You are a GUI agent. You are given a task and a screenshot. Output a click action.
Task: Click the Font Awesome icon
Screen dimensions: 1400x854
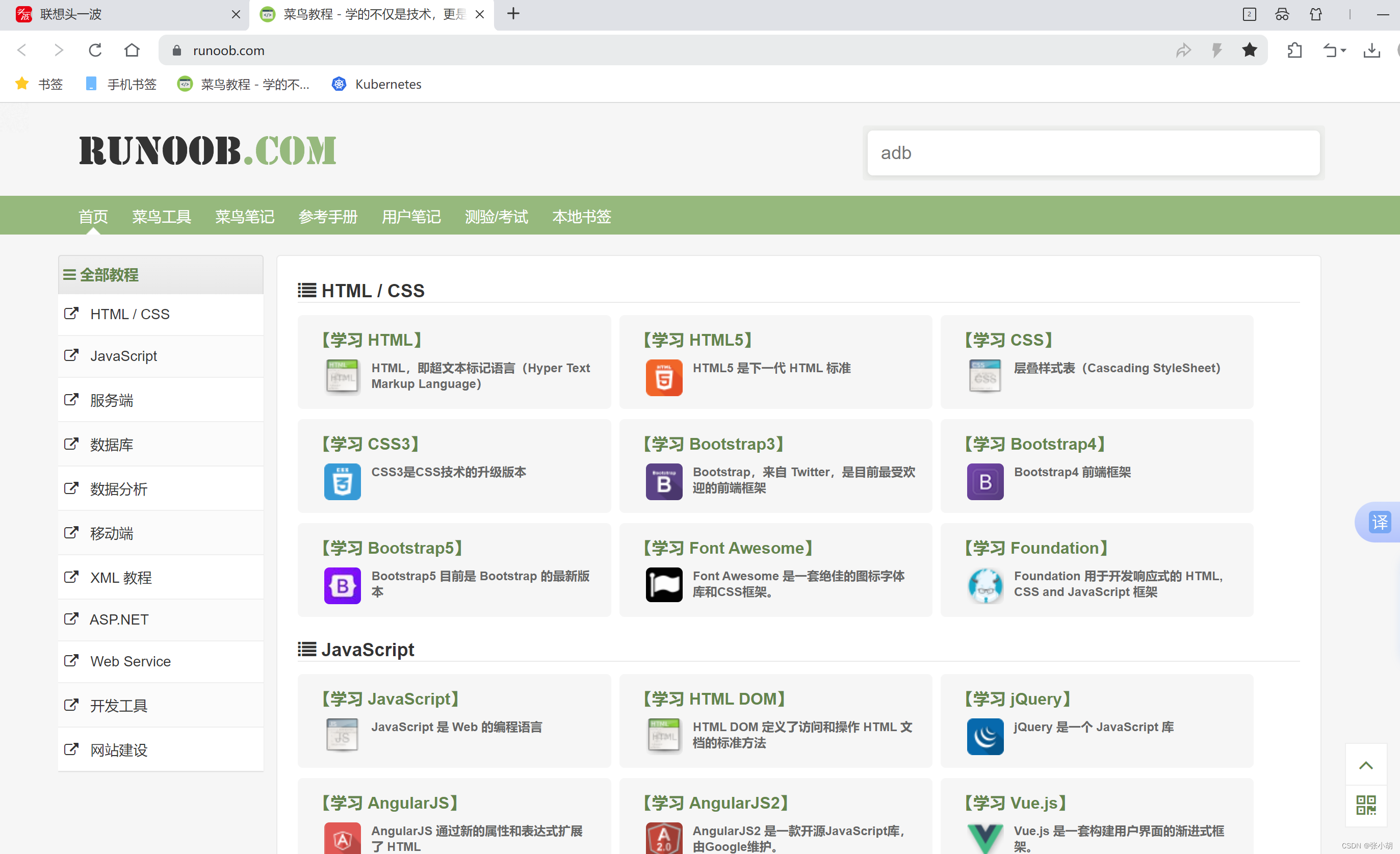pyautogui.click(x=664, y=584)
